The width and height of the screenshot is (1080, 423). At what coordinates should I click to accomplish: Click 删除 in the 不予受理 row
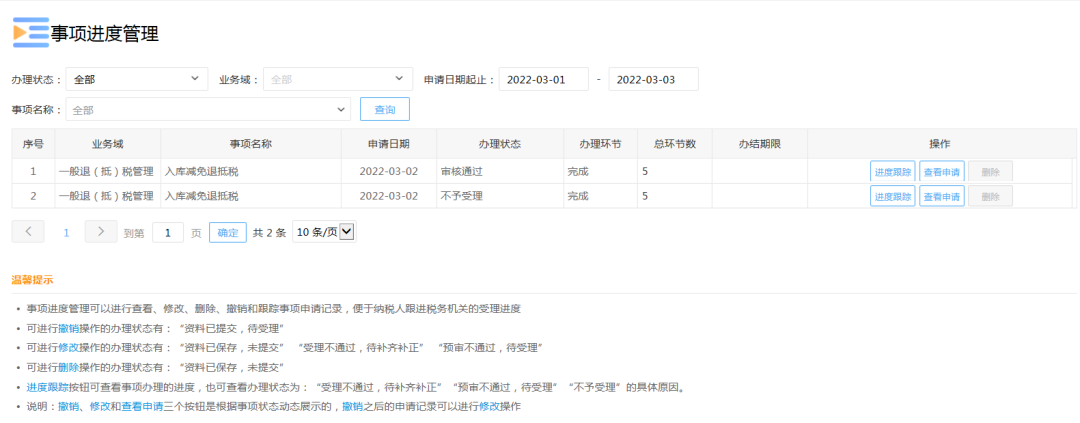coord(990,196)
